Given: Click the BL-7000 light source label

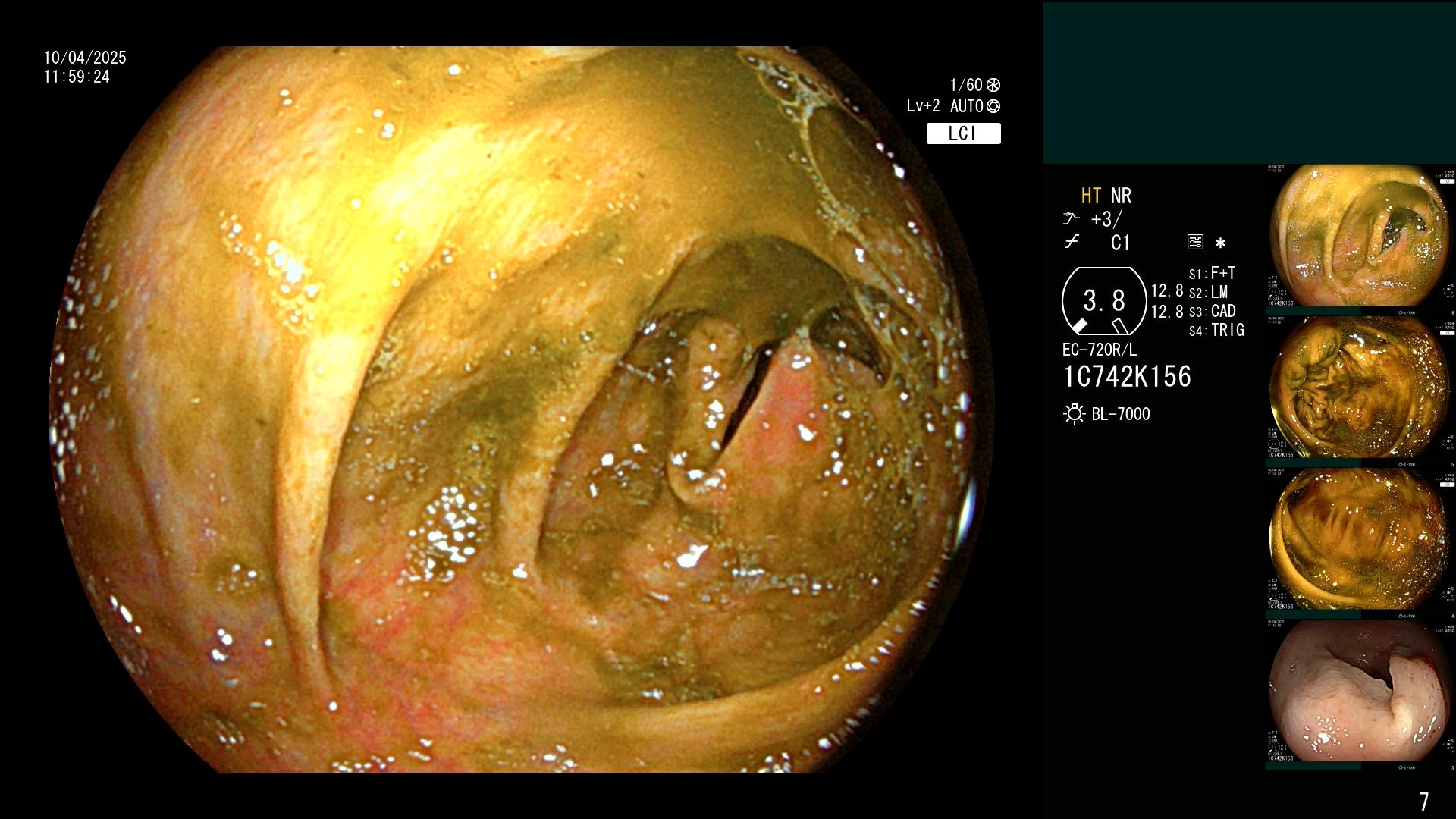Looking at the screenshot, I should (x=1121, y=414).
